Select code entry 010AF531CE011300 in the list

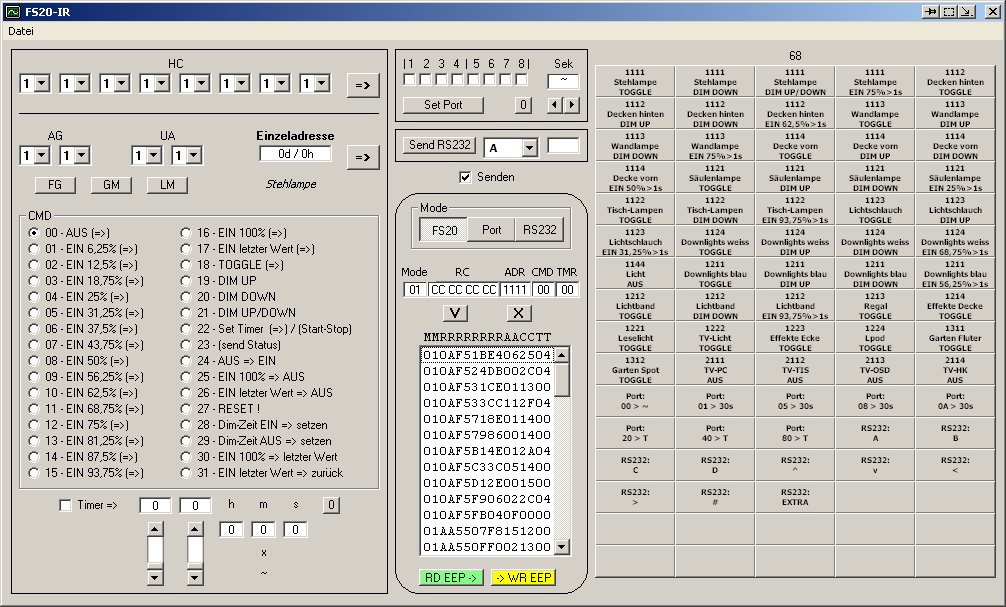coord(487,387)
